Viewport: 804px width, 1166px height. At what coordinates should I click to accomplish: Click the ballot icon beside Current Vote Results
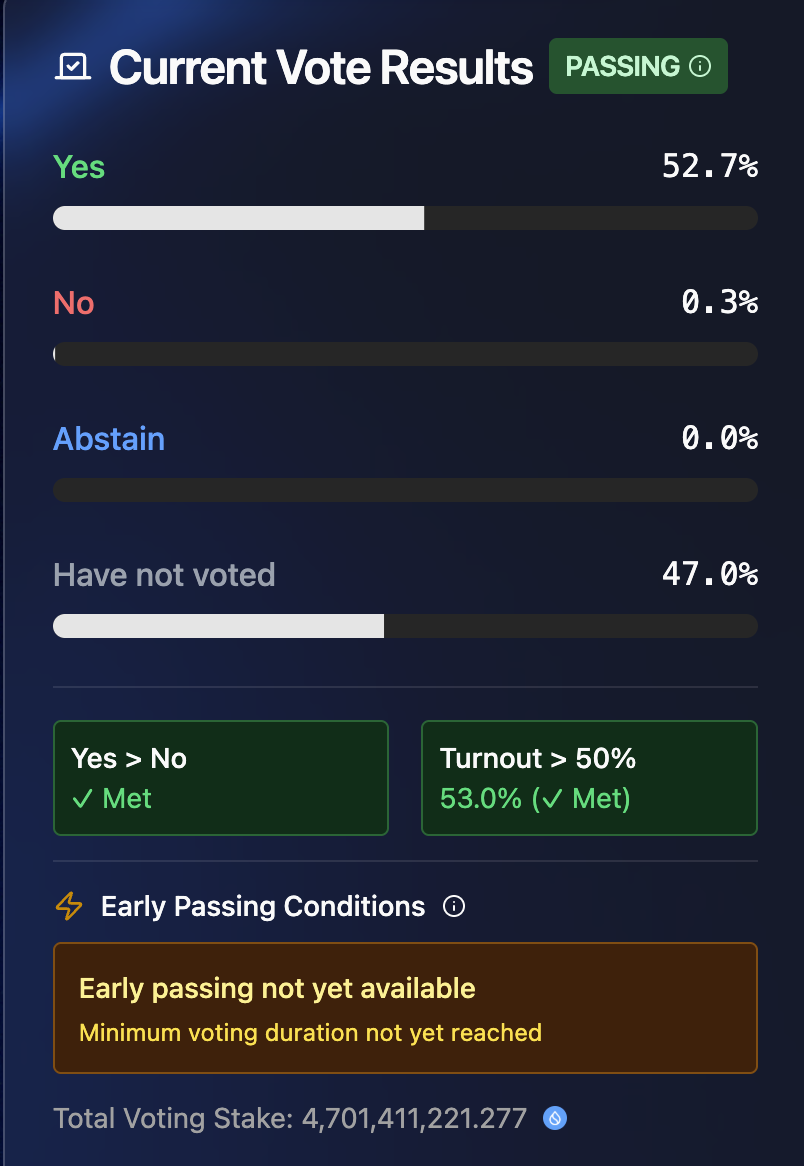click(x=73, y=67)
